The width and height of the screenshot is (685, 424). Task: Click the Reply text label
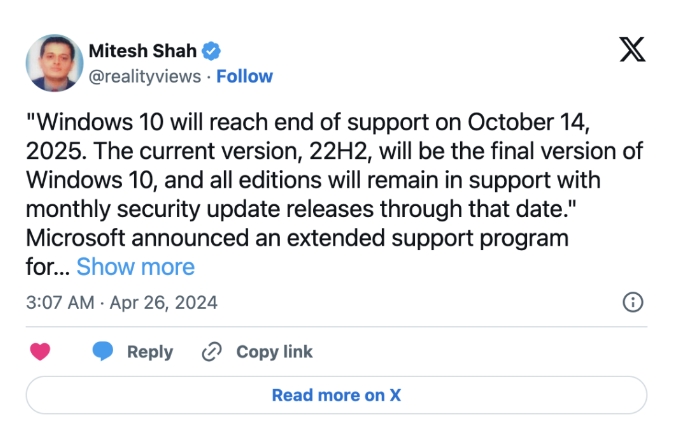pos(150,352)
